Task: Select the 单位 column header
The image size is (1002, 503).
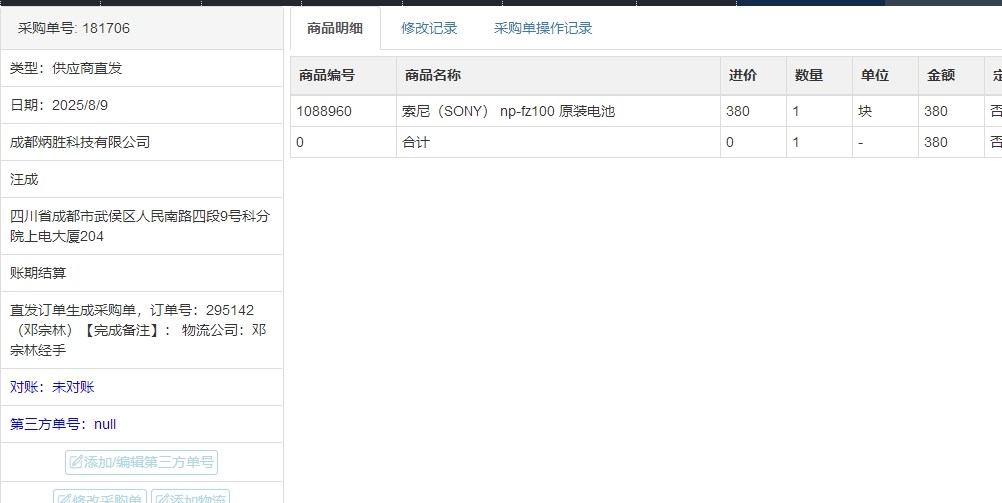Action: pyautogui.click(x=885, y=75)
